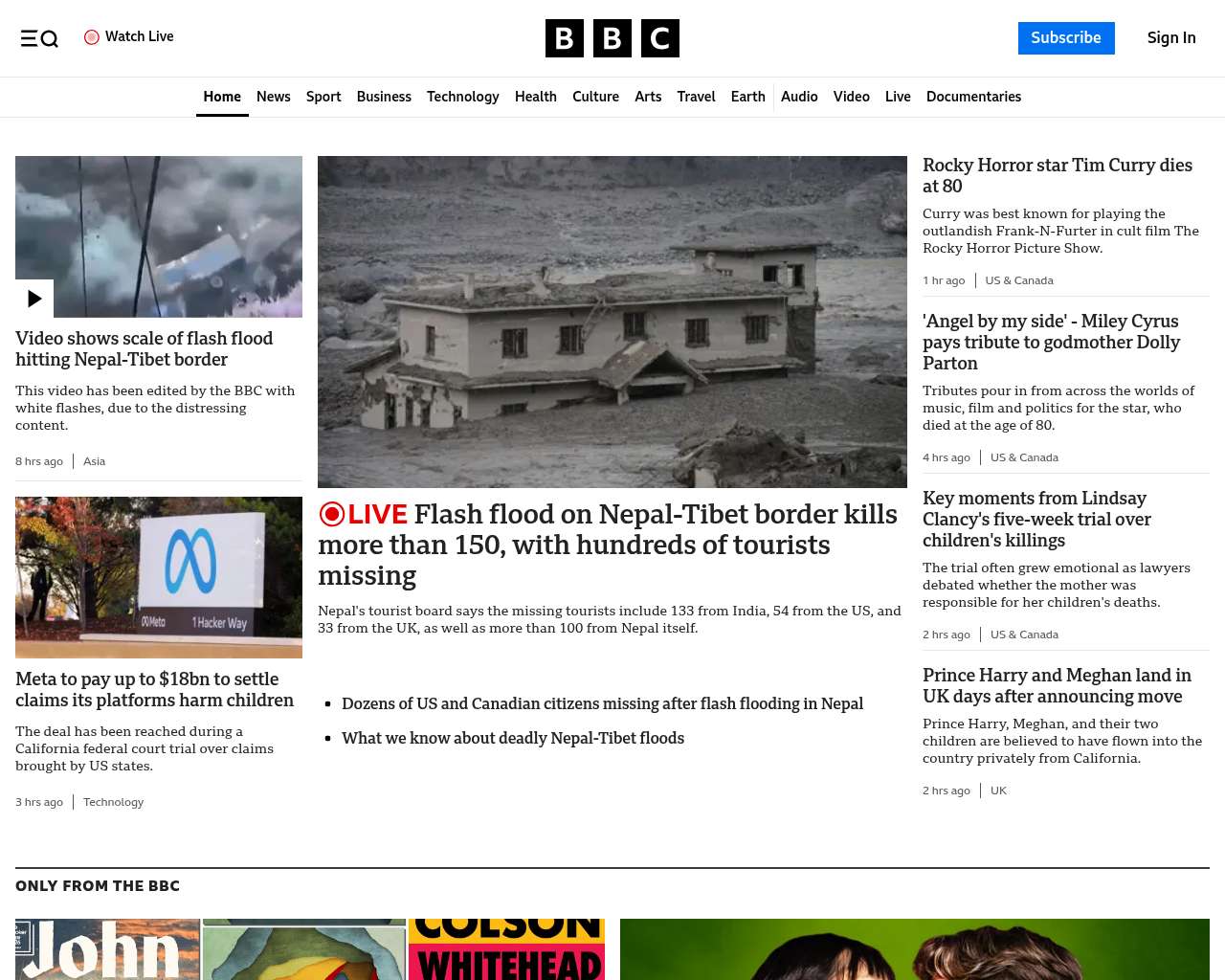Click the Subscribe button
The image size is (1225, 980).
tap(1066, 38)
